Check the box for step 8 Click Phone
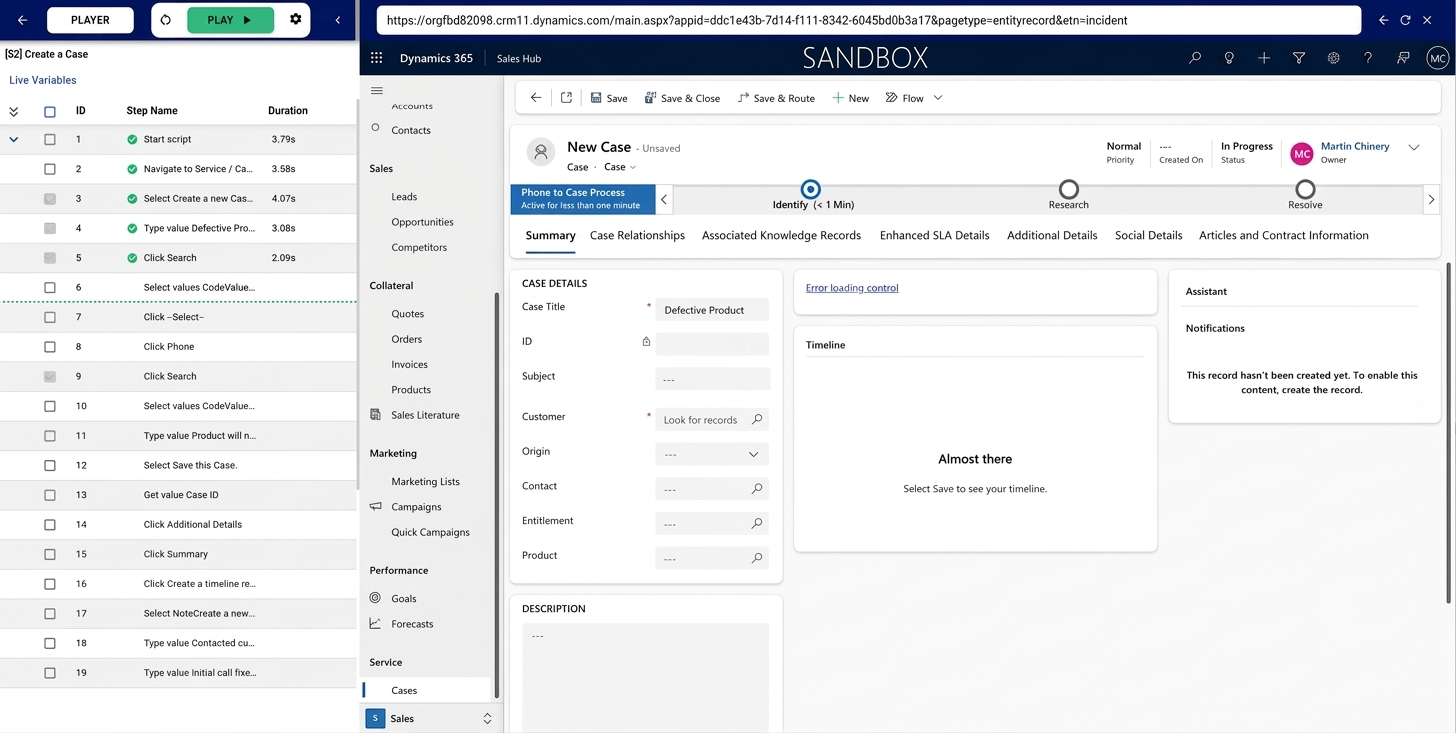1456x733 pixels. click(x=50, y=347)
